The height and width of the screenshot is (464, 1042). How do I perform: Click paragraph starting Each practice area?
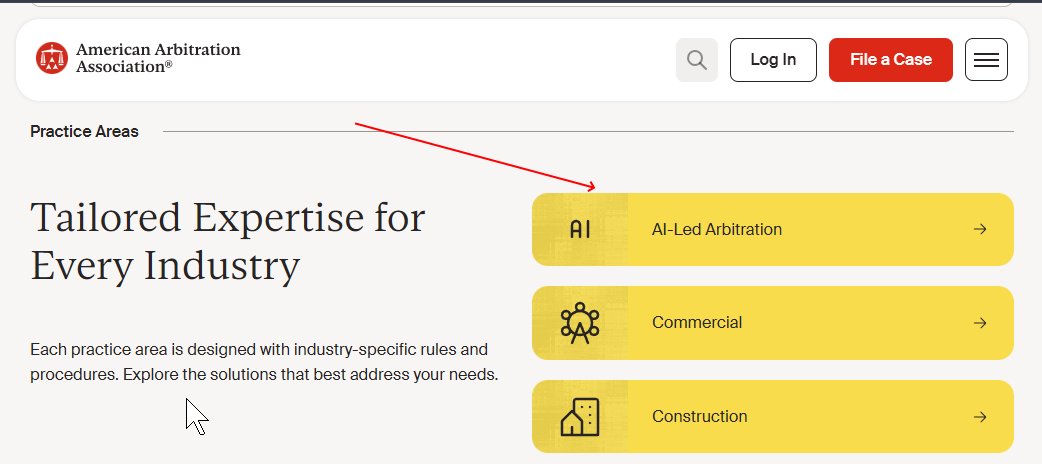(264, 362)
